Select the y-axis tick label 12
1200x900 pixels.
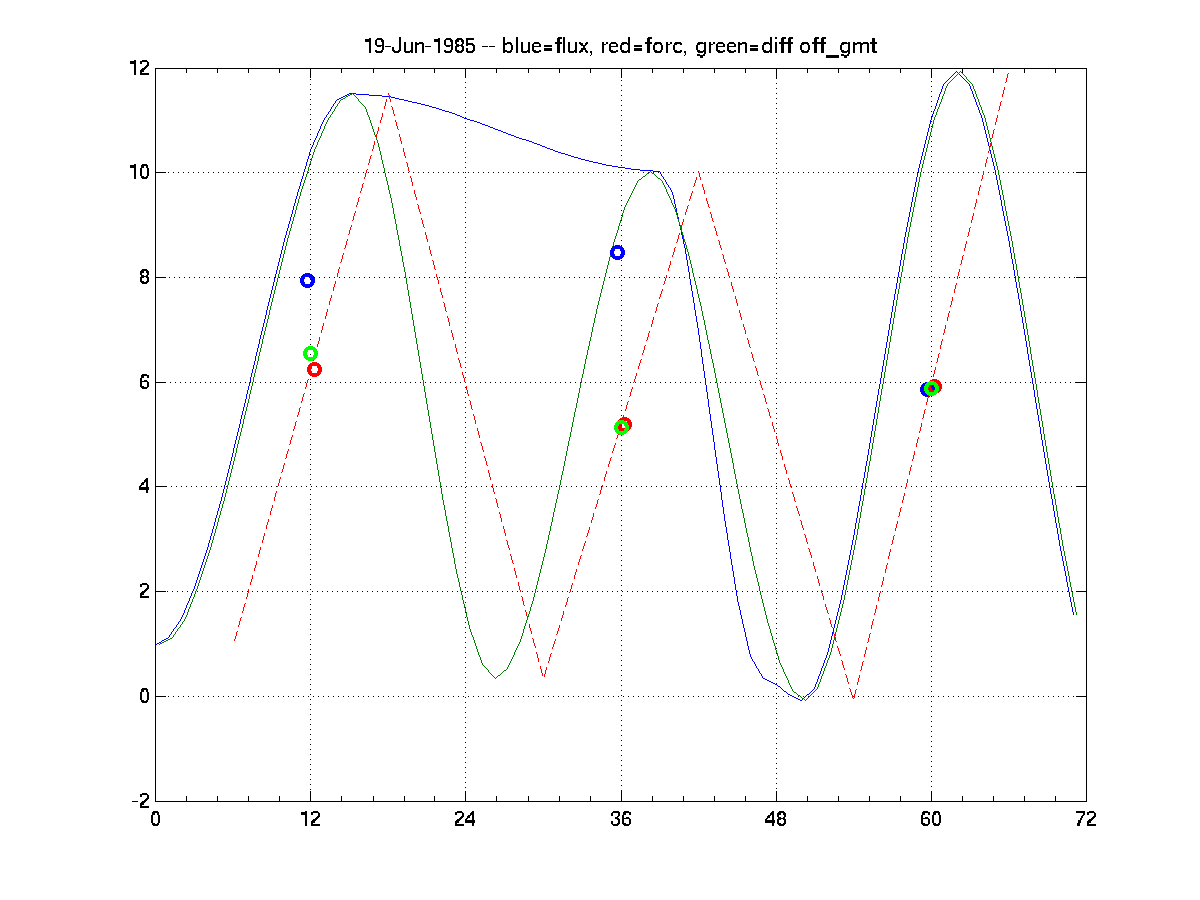[x=139, y=68]
